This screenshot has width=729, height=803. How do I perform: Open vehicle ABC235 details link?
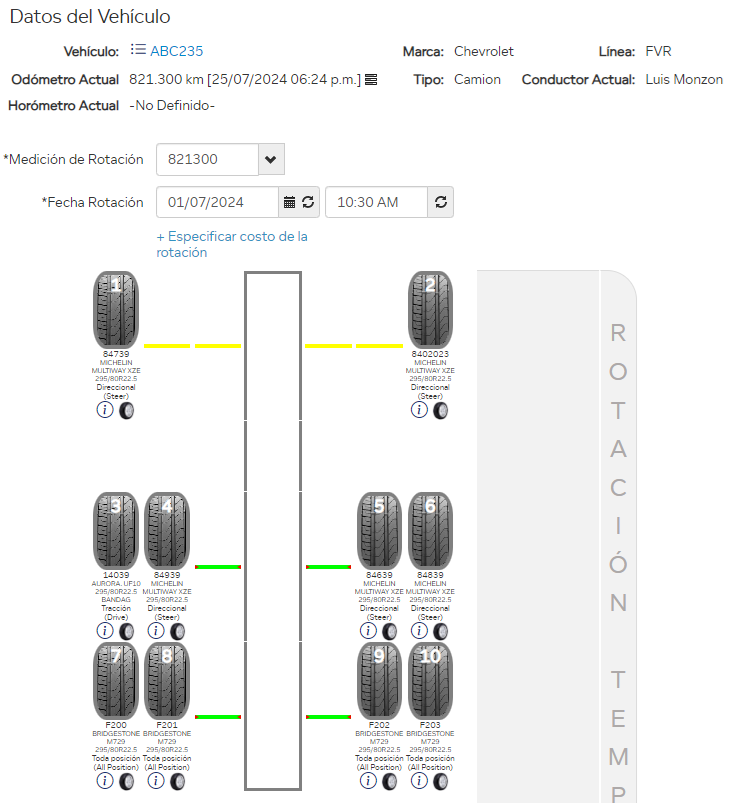176,51
